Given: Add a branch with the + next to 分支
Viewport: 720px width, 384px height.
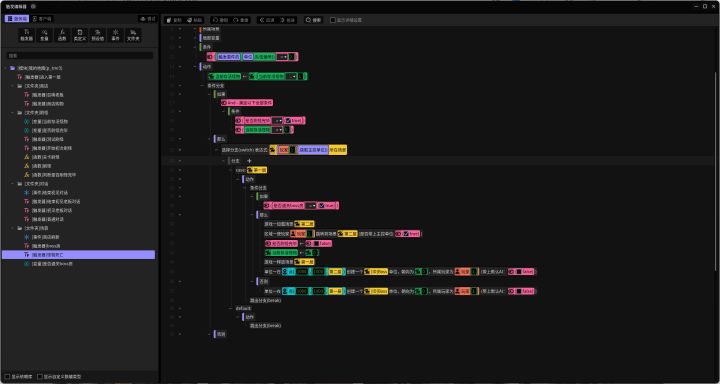Looking at the screenshot, I should tap(249, 161).
